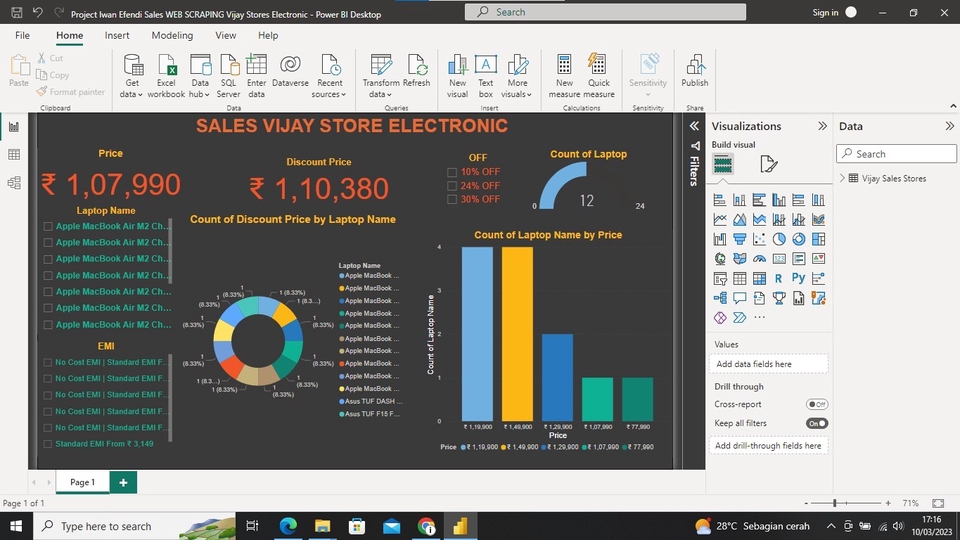The width and height of the screenshot is (960, 540).
Task: Select the Python visual
Action: [x=798, y=278]
